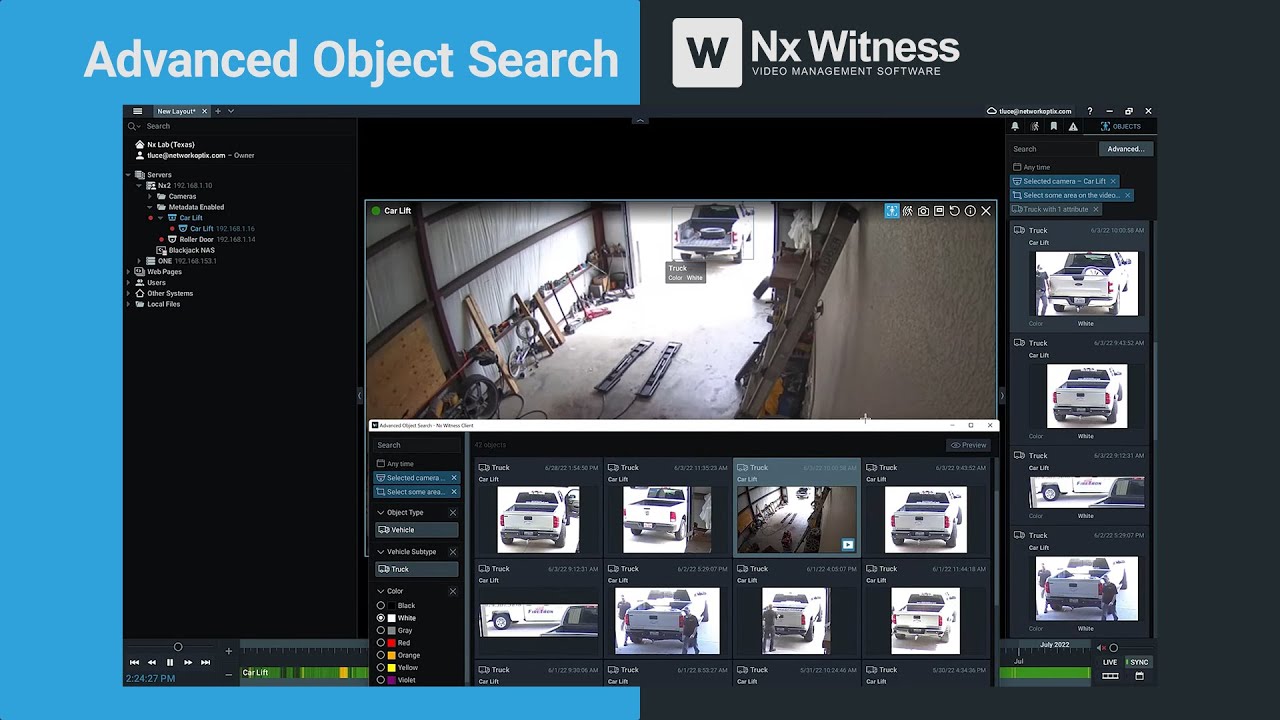This screenshot has height=720, width=1280.
Task: Select Car Lift 192.168.1.16 camera
Action: pyautogui.click(x=216, y=229)
